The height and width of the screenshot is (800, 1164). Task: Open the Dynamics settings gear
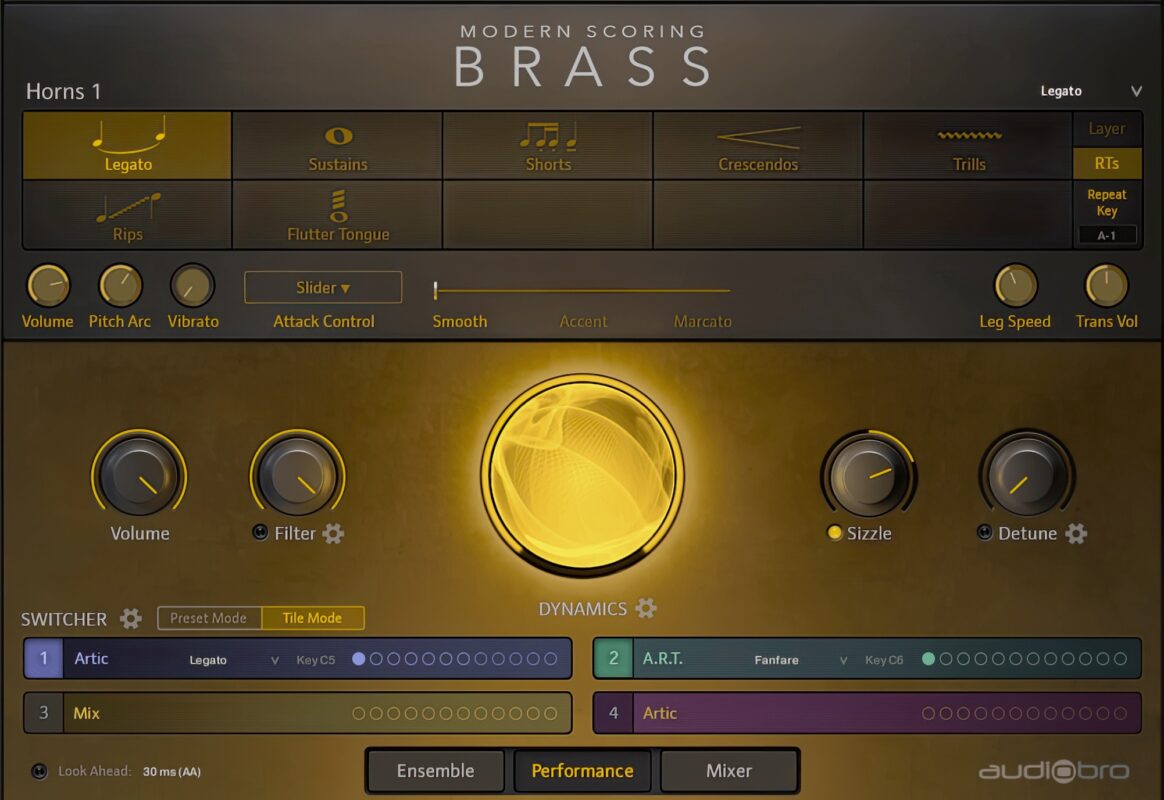pyautogui.click(x=646, y=608)
